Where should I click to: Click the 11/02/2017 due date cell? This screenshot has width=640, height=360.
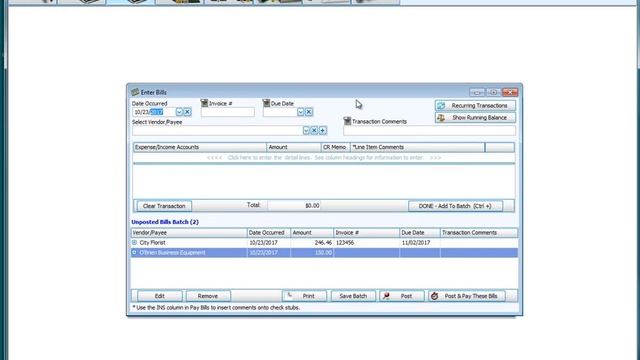pyautogui.click(x=420, y=242)
